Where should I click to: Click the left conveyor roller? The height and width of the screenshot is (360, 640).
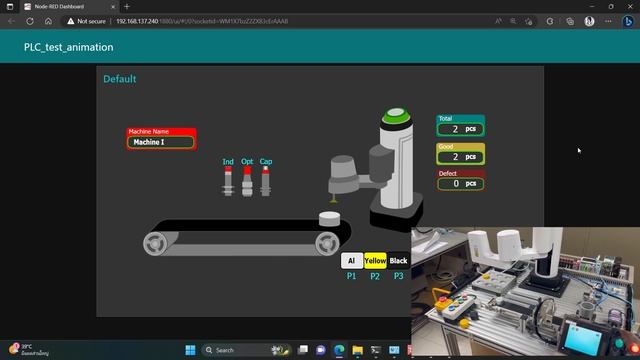tap(155, 244)
